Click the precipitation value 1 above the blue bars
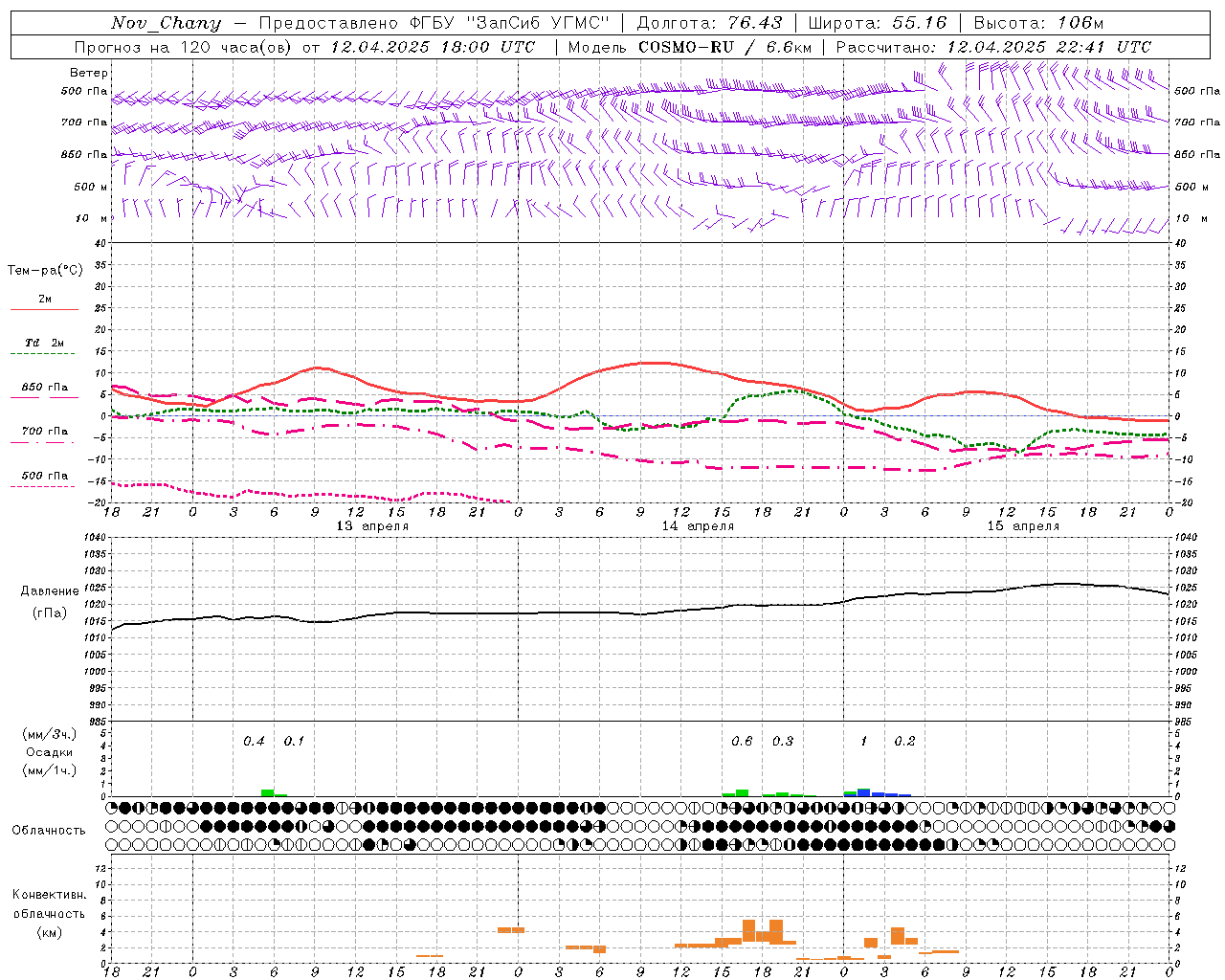This screenshot has height=980, width=1225. pos(864,741)
